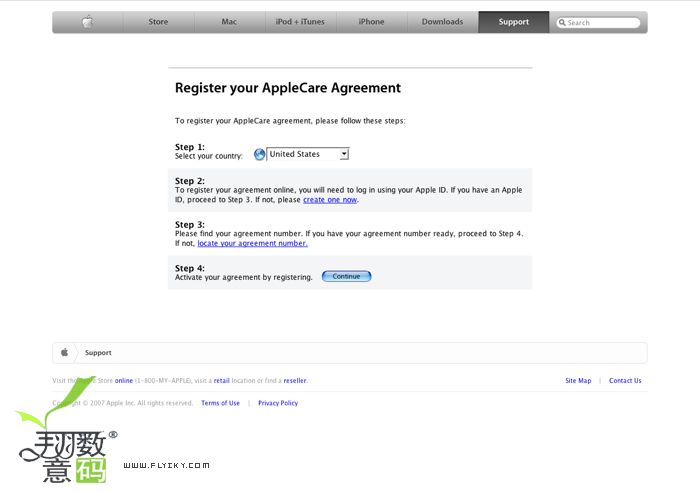Open the 'online' store link
This screenshot has width=700, height=491.
point(124,381)
